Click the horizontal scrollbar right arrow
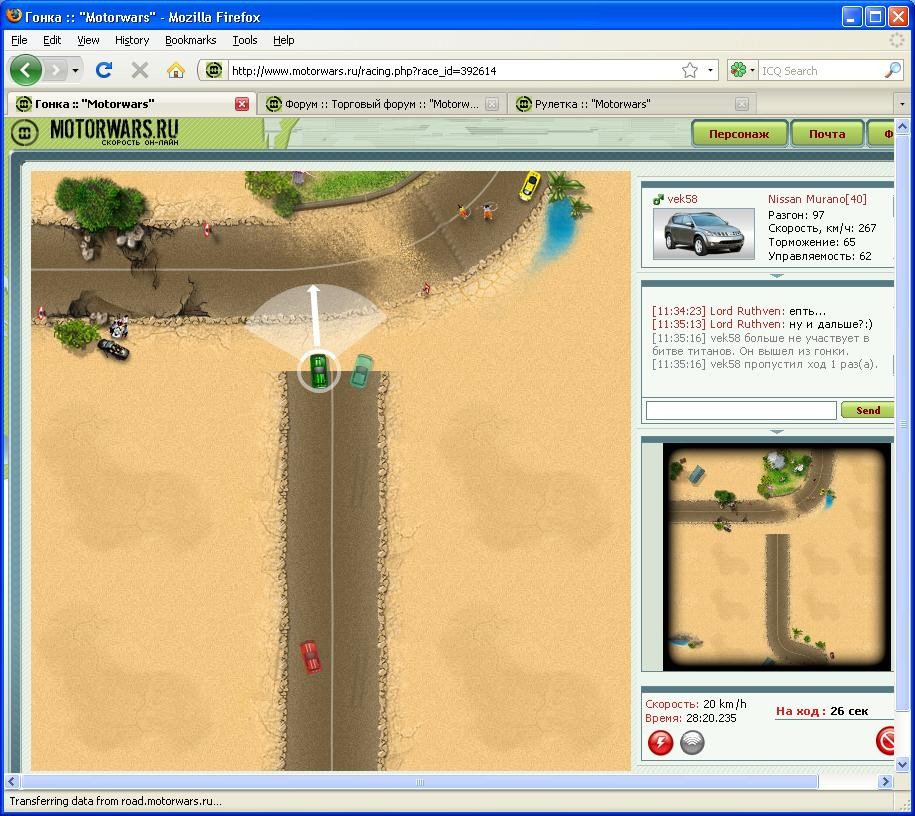 coord(886,782)
